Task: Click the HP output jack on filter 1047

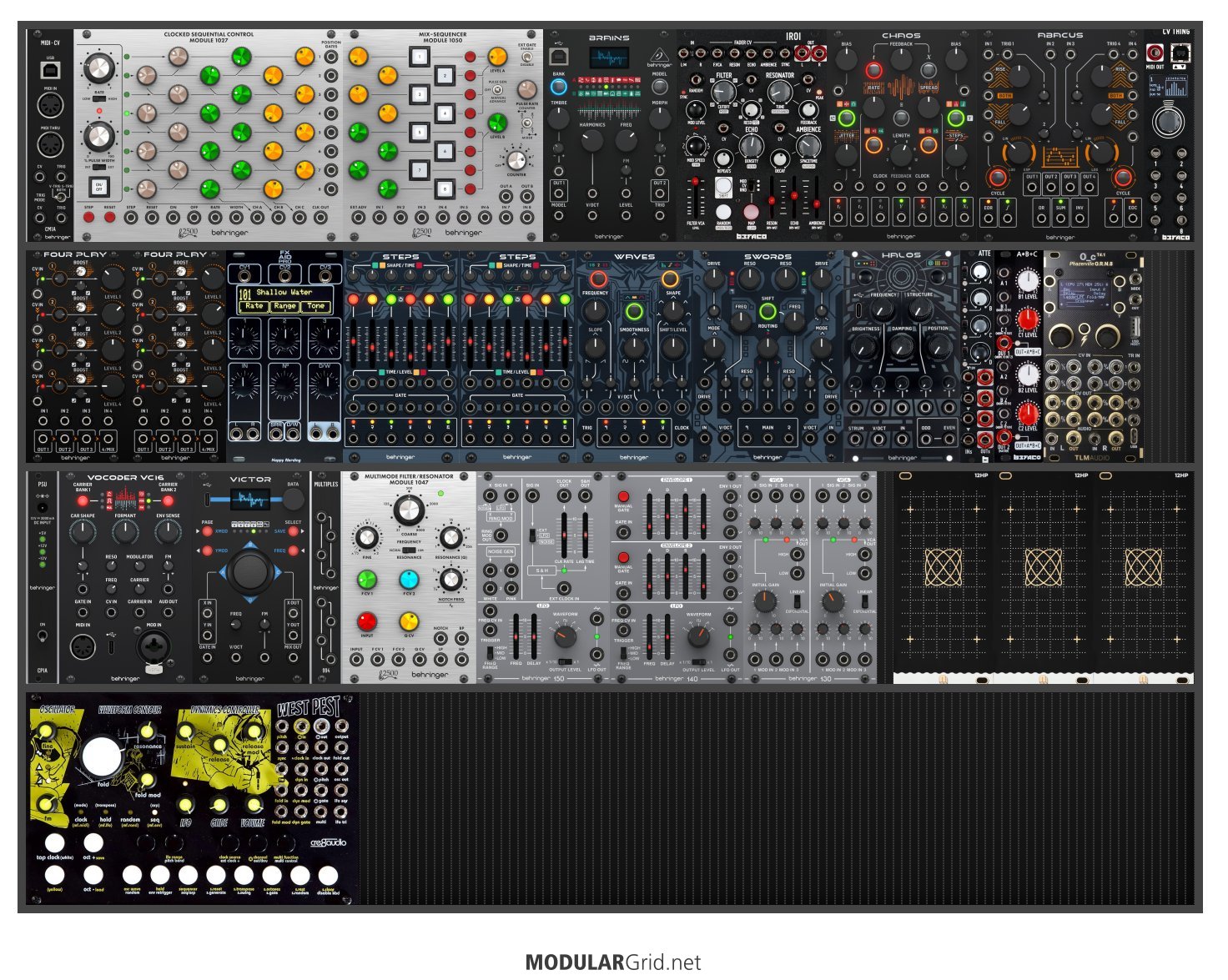Action: click(x=461, y=659)
